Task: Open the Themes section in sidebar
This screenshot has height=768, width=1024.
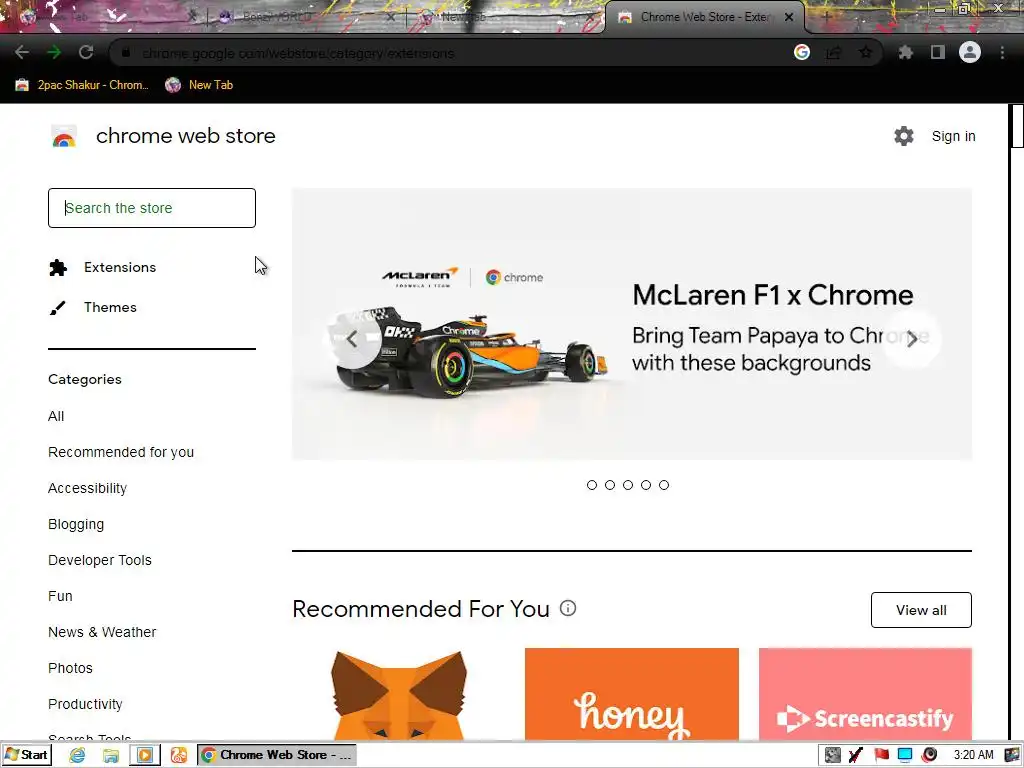Action: (x=93, y=307)
